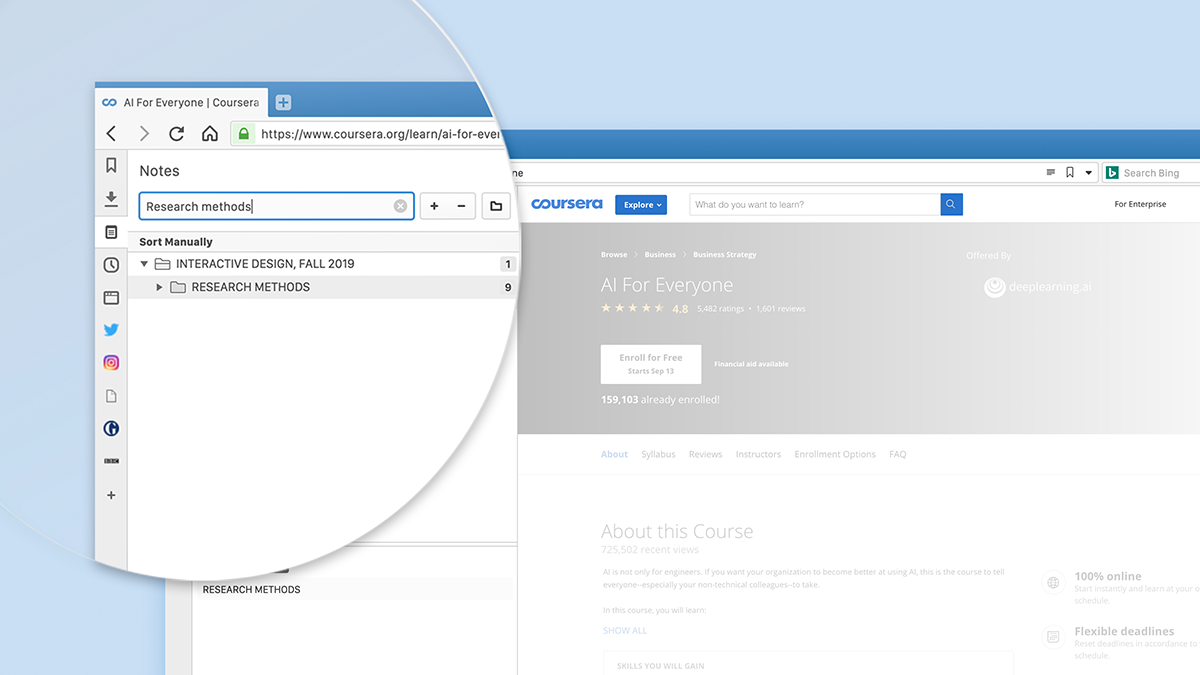The height and width of the screenshot is (675, 1200).
Task: Open the address bar bookmark dropdown arrow
Action: coord(1089,172)
